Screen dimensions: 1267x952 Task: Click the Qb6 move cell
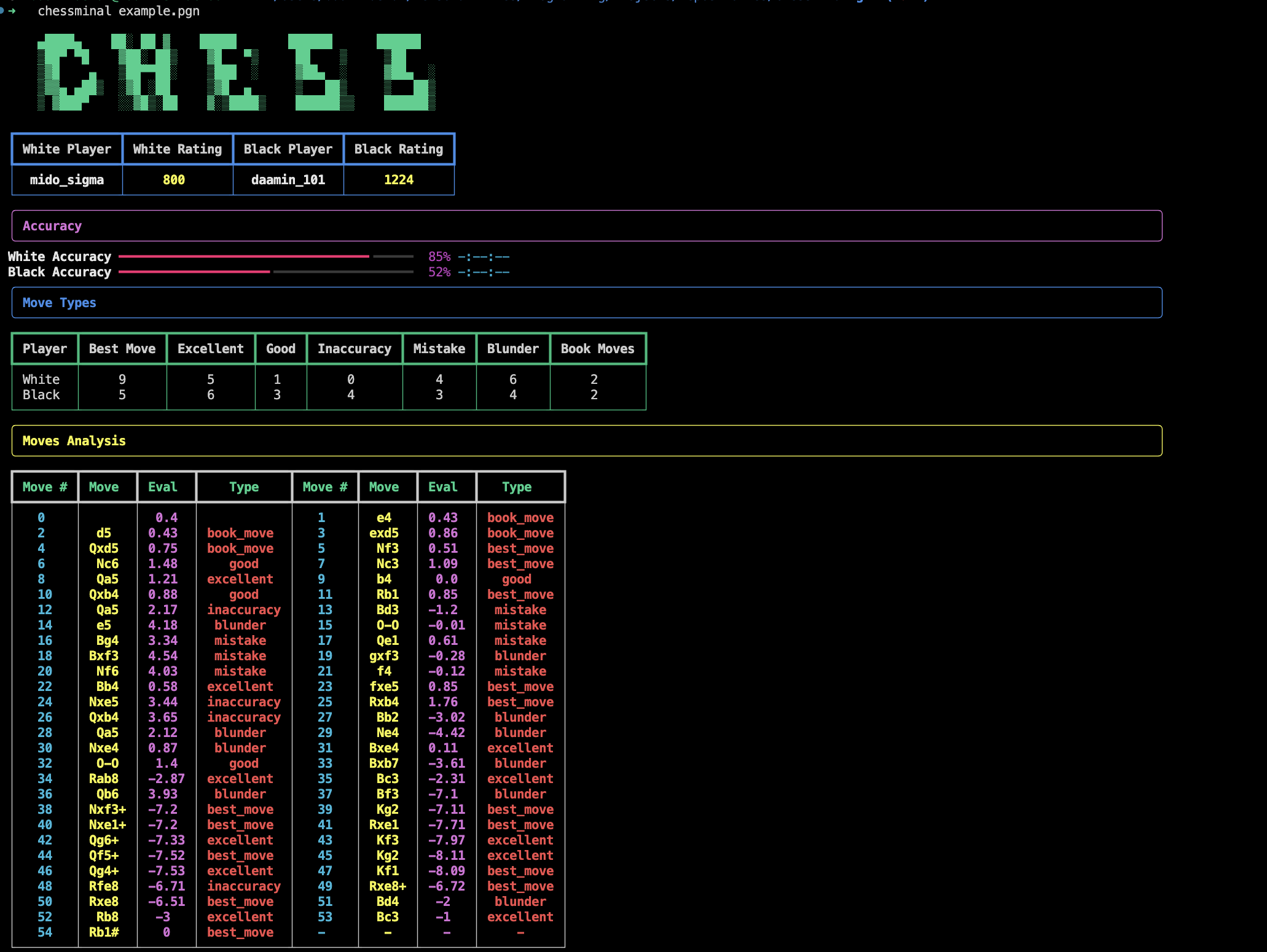(108, 794)
